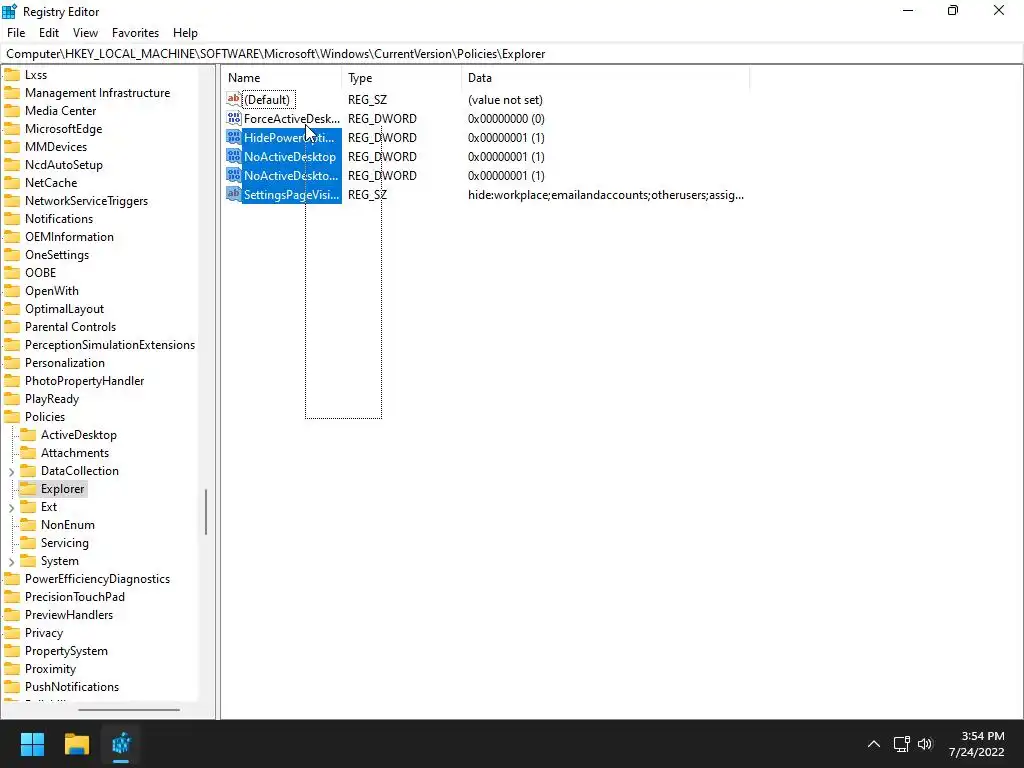
Task: Select the (Default) value icon
Action: (234, 99)
